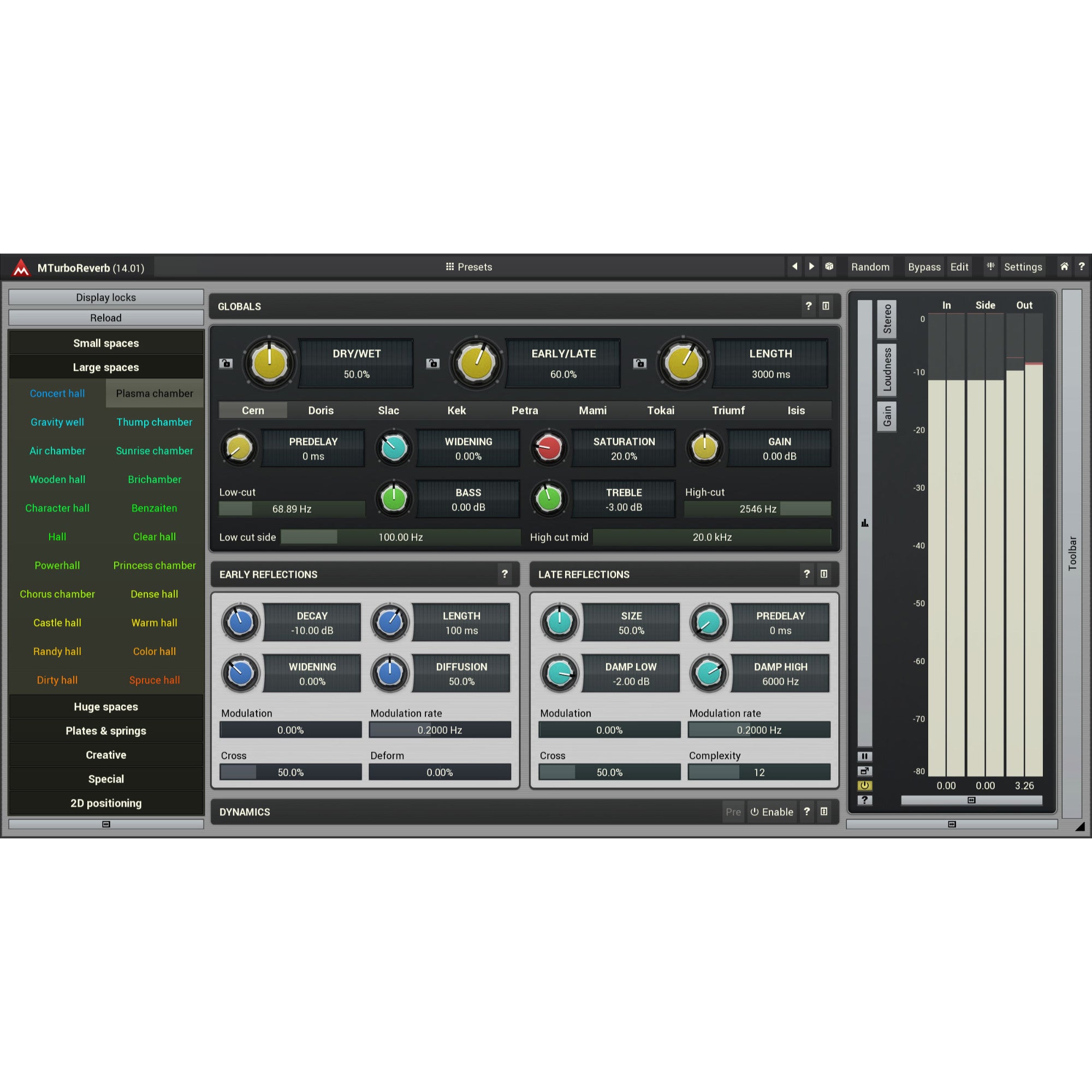The height and width of the screenshot is (1092, 1092).
Task: Pause the meters display
Action: click(865, 756)
